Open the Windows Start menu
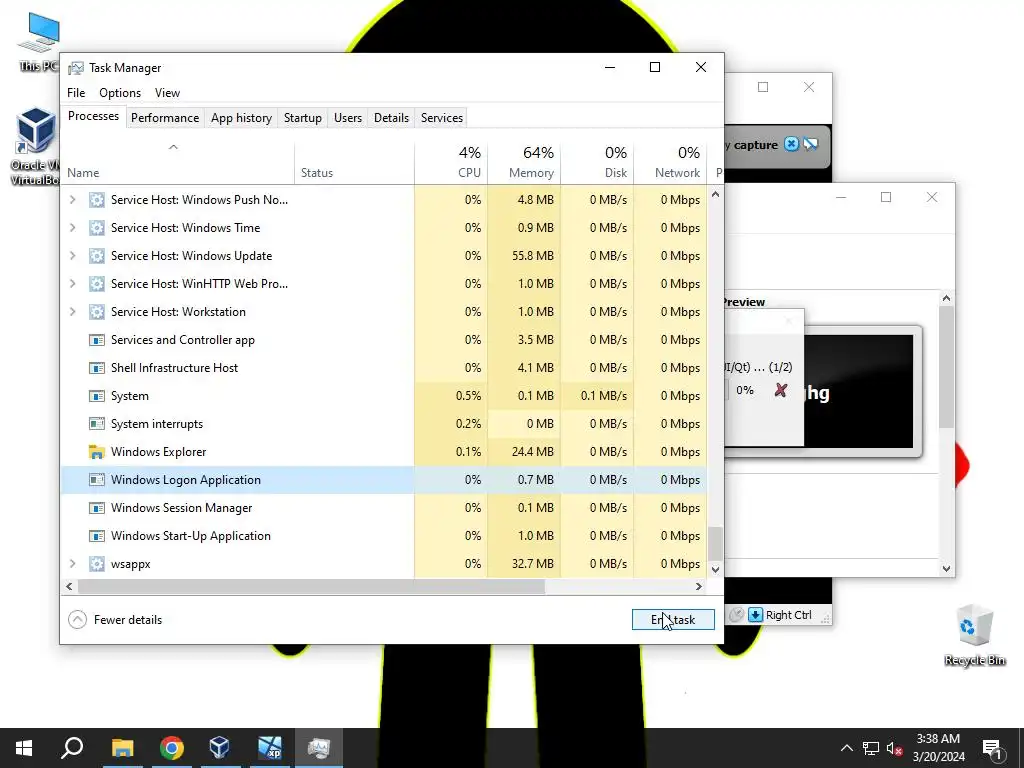This screenshot has width=1024, height=768. (x=24, y=748)
